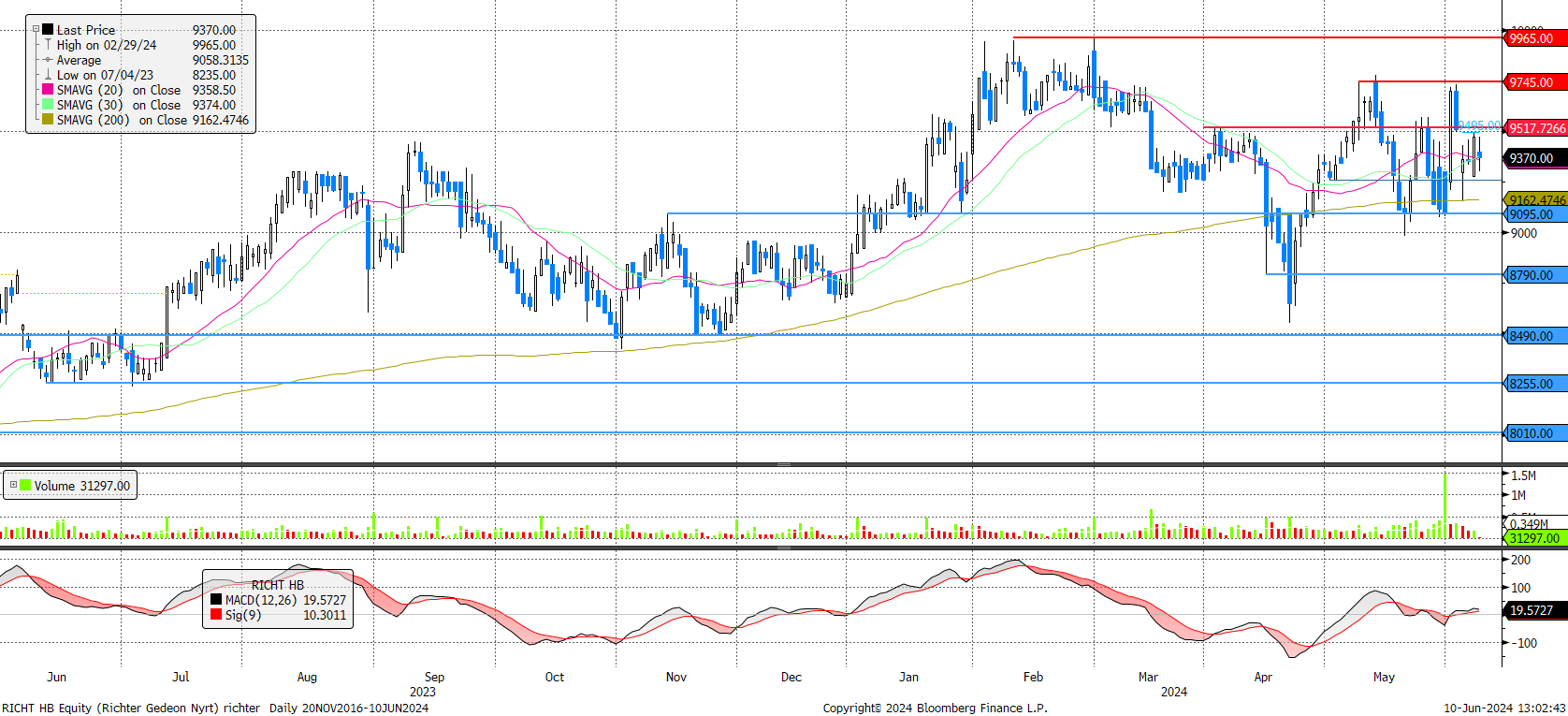Viewport: 1568px width, 716px height.
Task: Click the Jul month label on time axis
Action: pyautogui.click(x=181, y=677)
